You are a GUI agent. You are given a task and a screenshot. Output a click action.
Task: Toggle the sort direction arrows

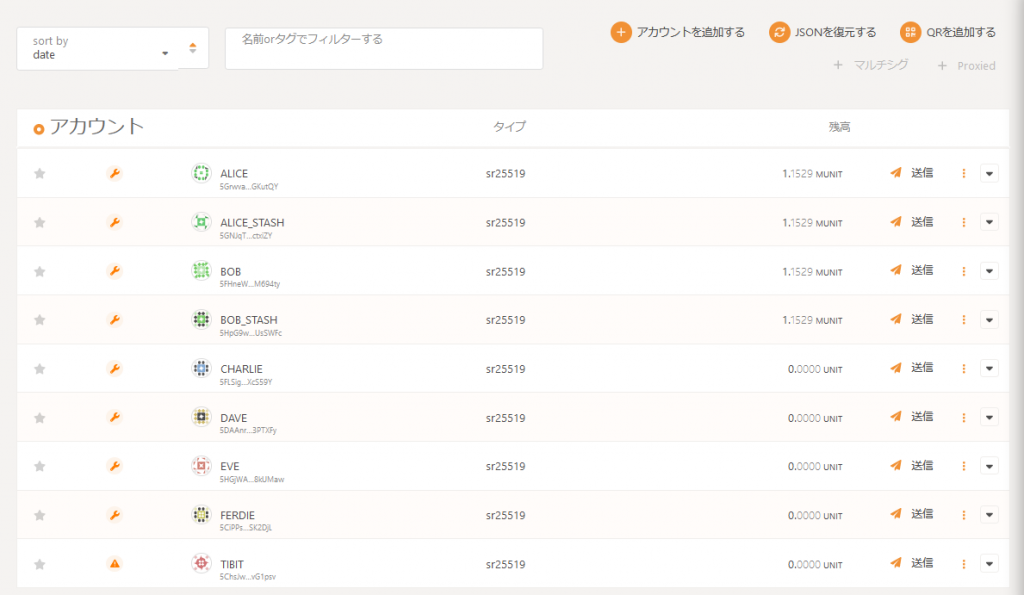(193, 48)
